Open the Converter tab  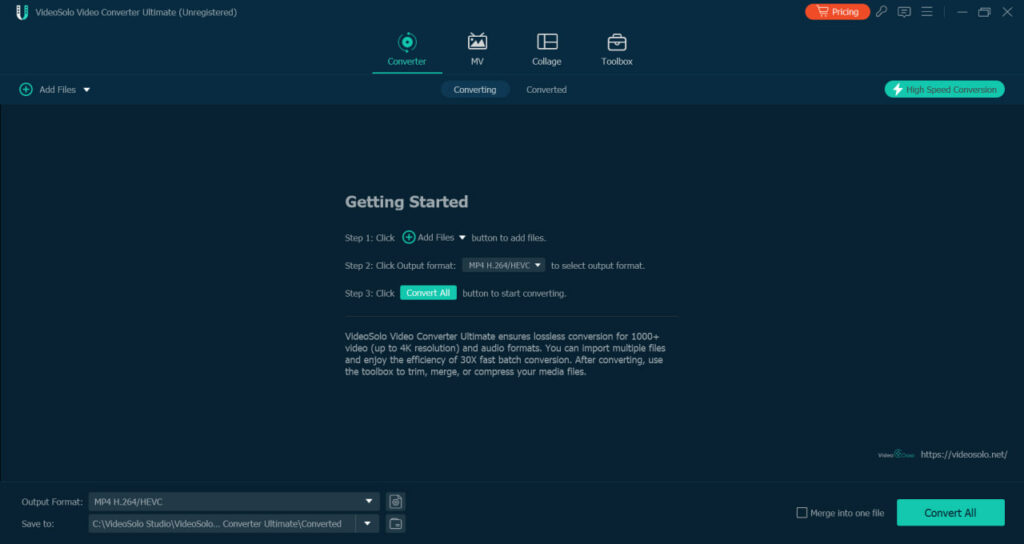[407, 50]
